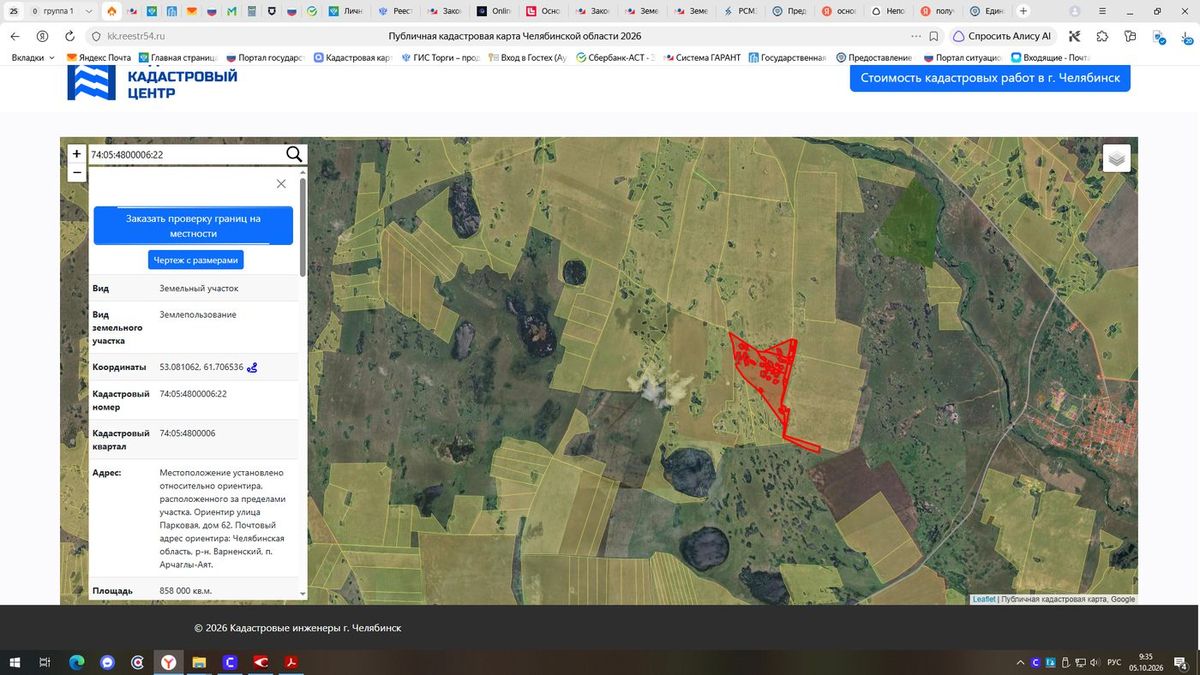Open the Система ГАРАНТ bookmark
Viewport: 1200px width, 675px height.
tap(701, 58)
